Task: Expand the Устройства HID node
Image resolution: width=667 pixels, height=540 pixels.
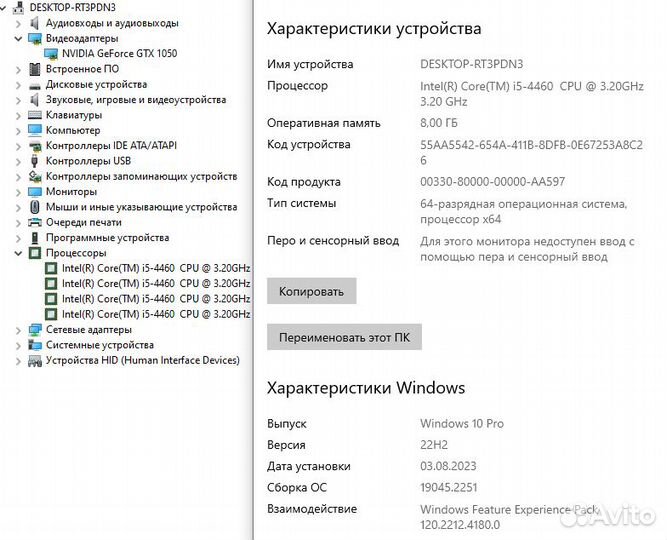Action: pyautogui.click(x=18, y=361)
